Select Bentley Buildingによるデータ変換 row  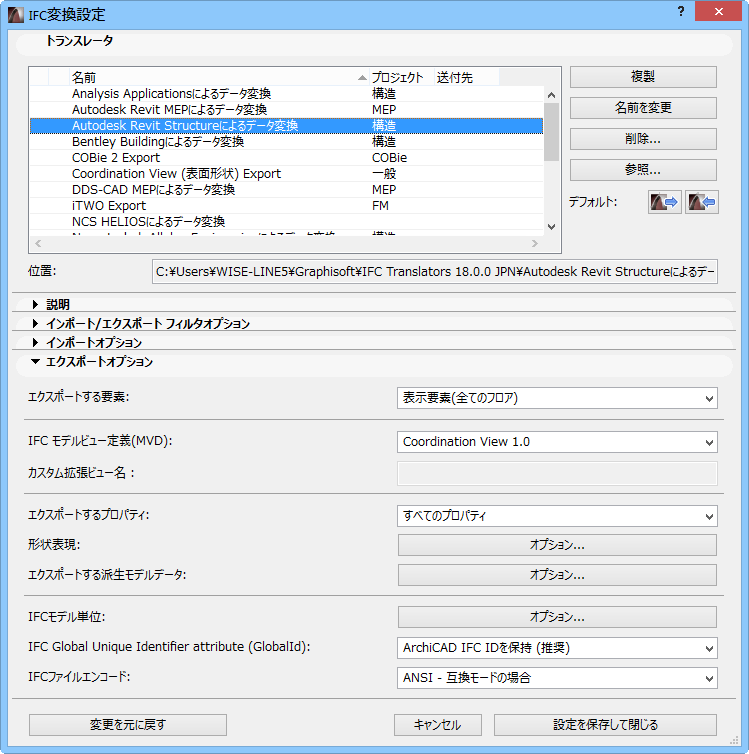(x=287, y=142)
